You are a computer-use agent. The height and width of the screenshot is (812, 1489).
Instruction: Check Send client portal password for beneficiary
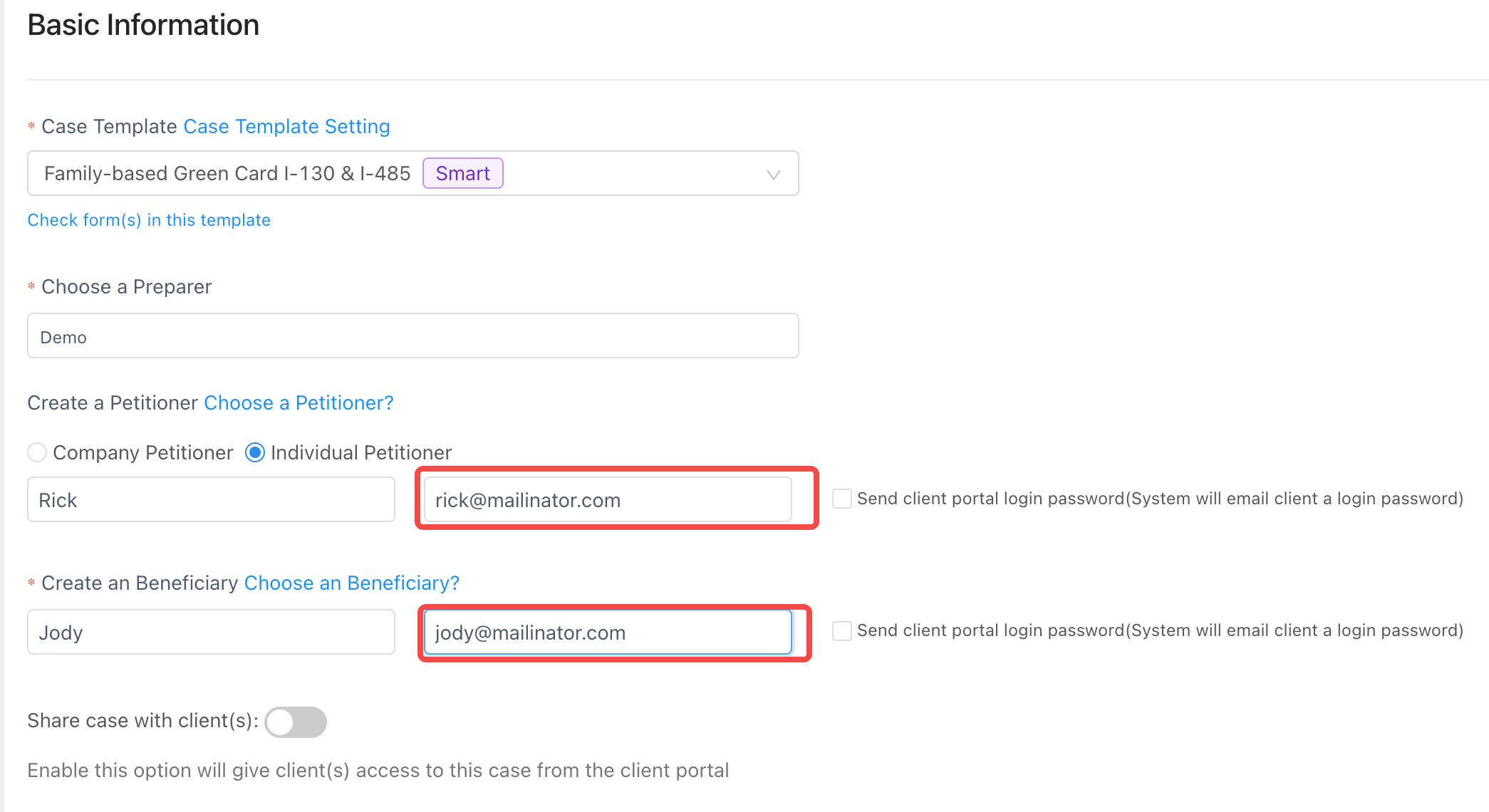pyautogui.click(x=842, y=630)
